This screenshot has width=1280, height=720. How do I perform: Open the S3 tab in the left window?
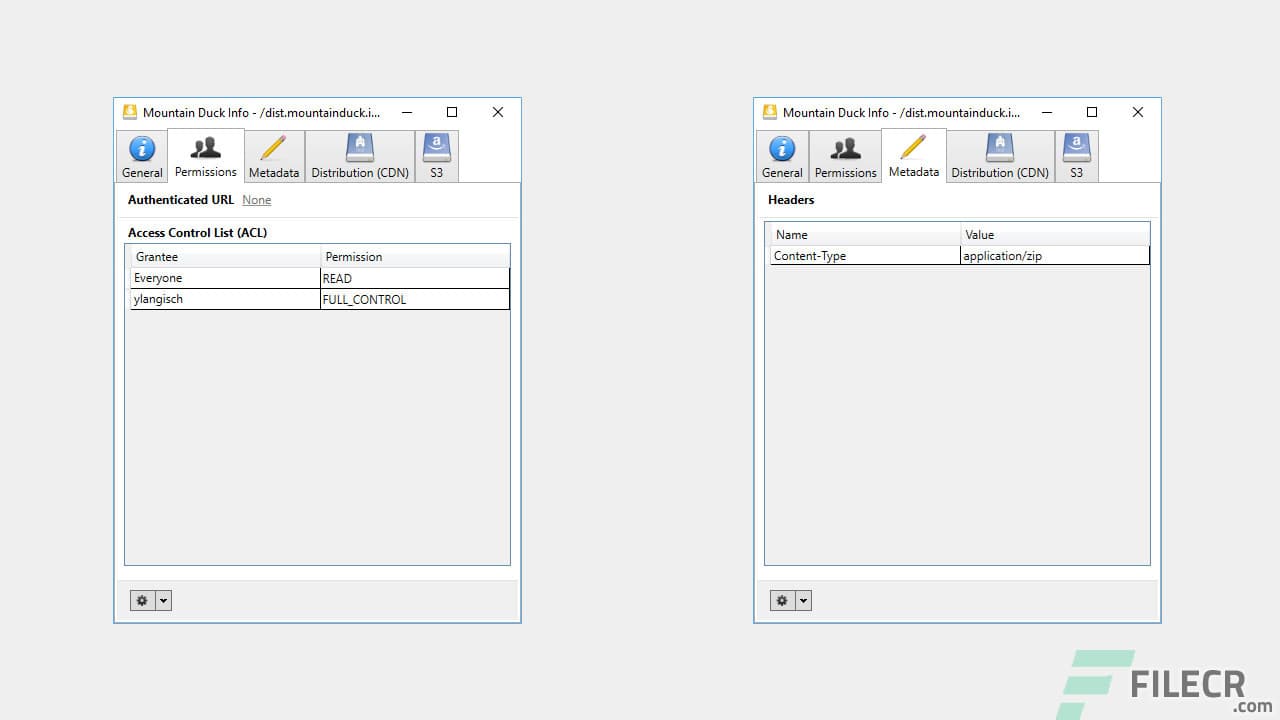click(437, 156)
